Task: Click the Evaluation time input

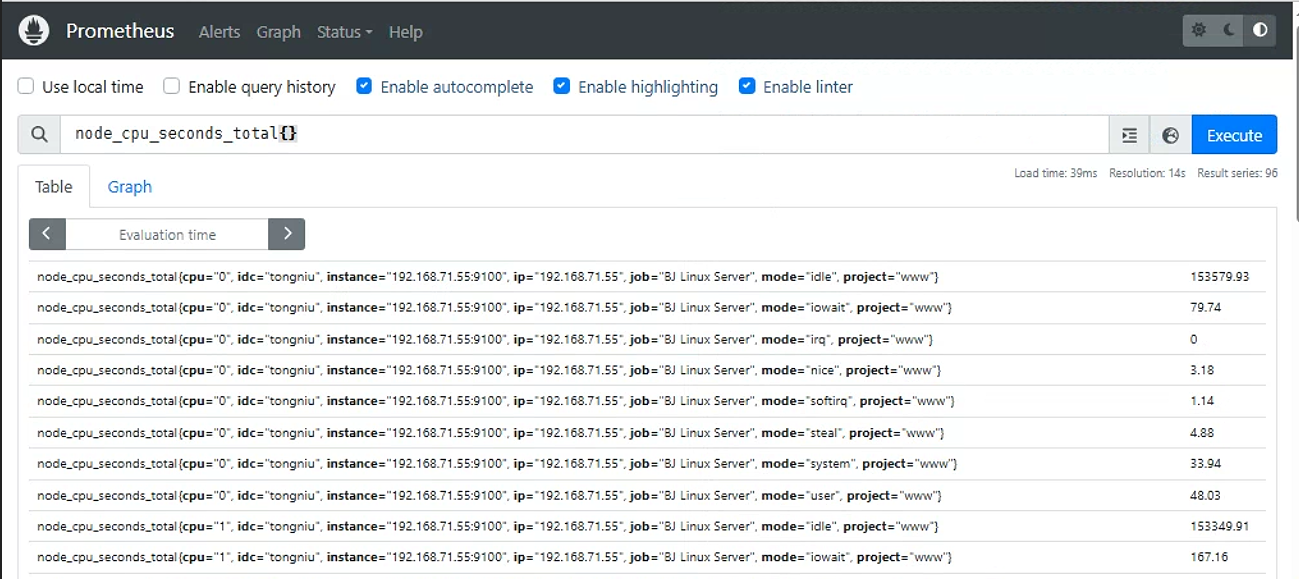Action: coord(167,234)
